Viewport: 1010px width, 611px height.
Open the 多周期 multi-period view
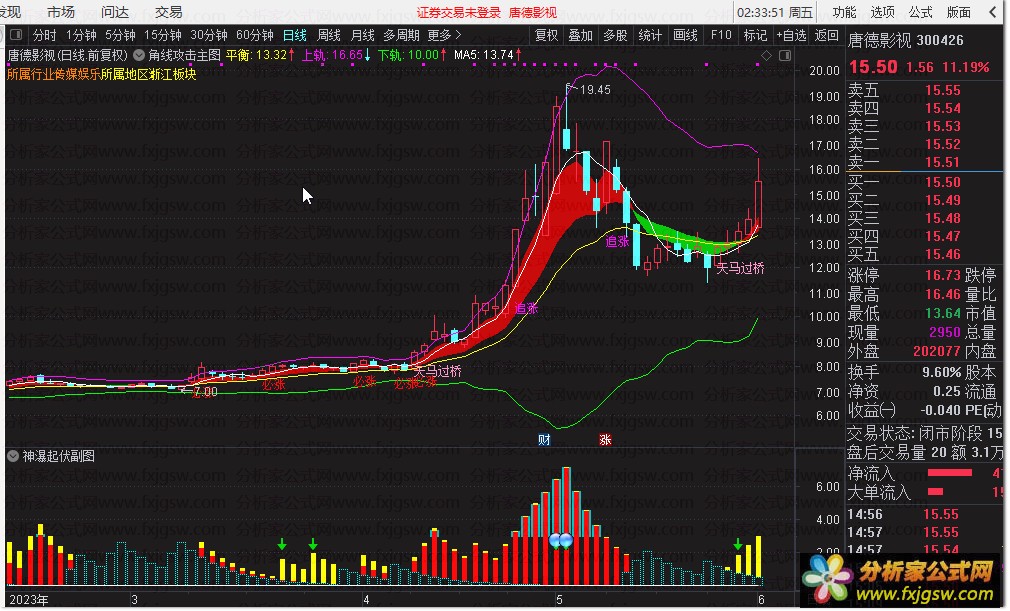[x=401, y=35]
